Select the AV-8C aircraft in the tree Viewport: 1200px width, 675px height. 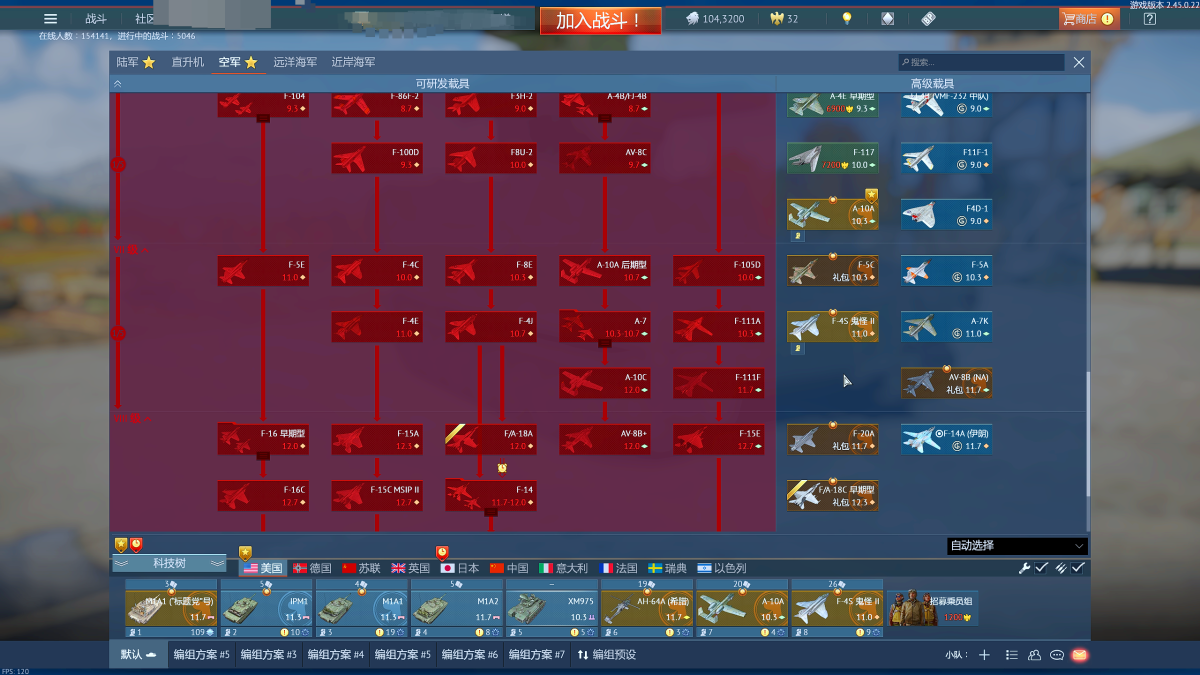pyautogui.click(x=604, y=158)
